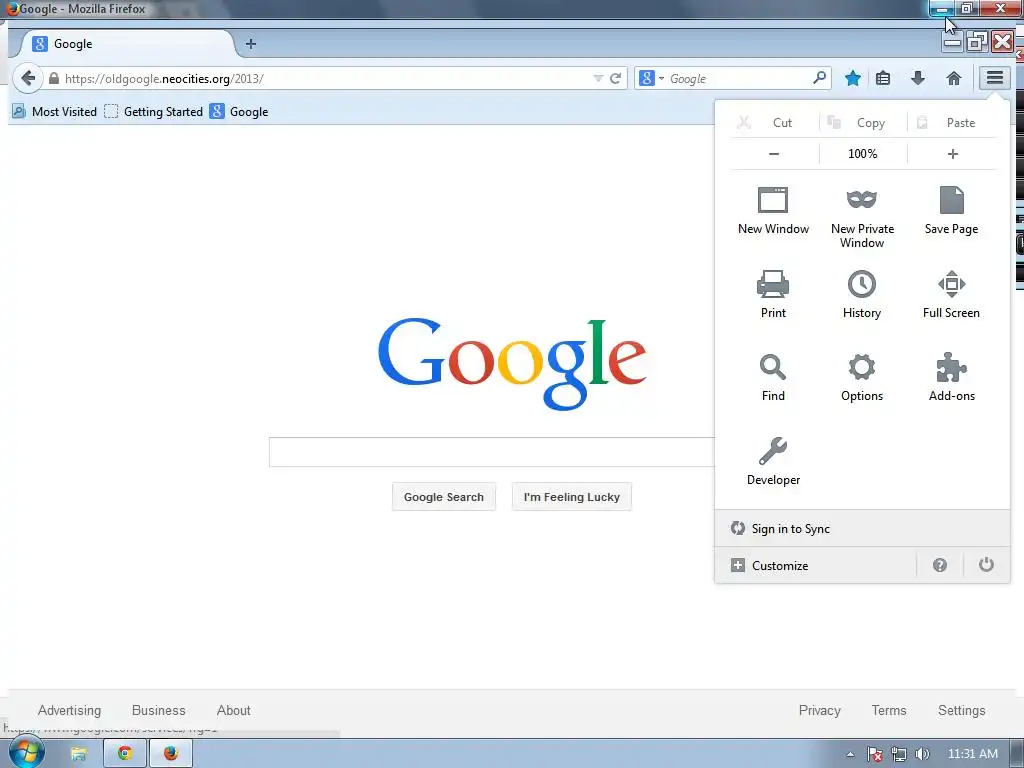This screenshot has height=768, width=1024.
Task: Click the network tray icon
Action: coord(899,754)
